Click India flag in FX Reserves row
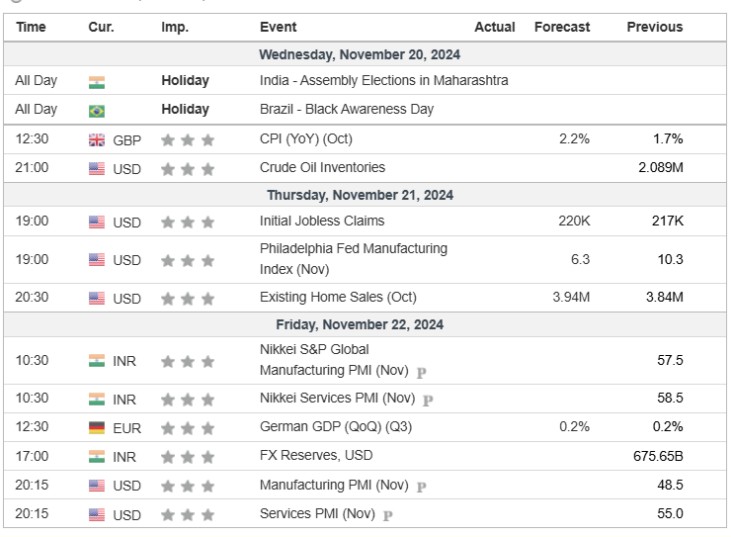 97,459
